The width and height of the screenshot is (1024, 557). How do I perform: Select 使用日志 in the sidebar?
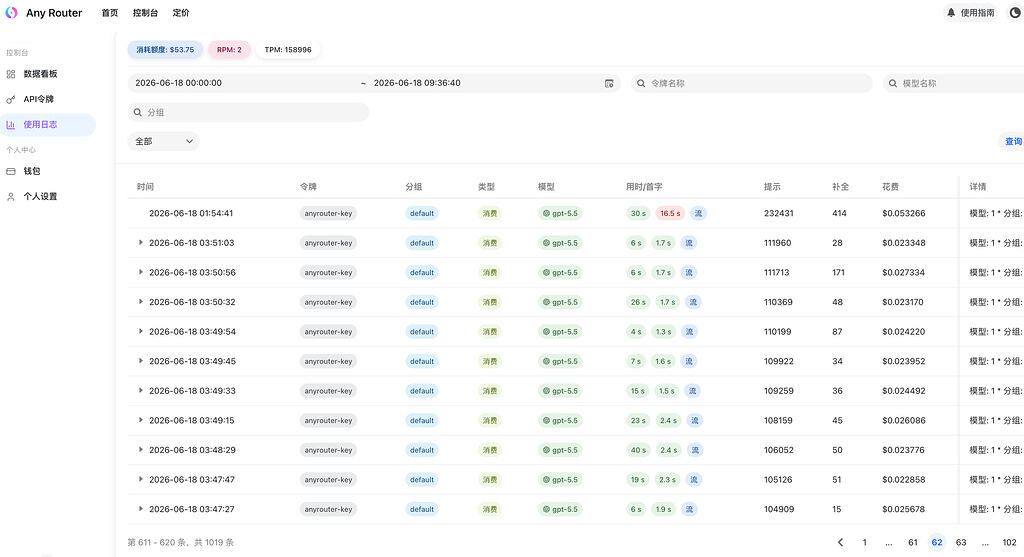pos(48,125)
